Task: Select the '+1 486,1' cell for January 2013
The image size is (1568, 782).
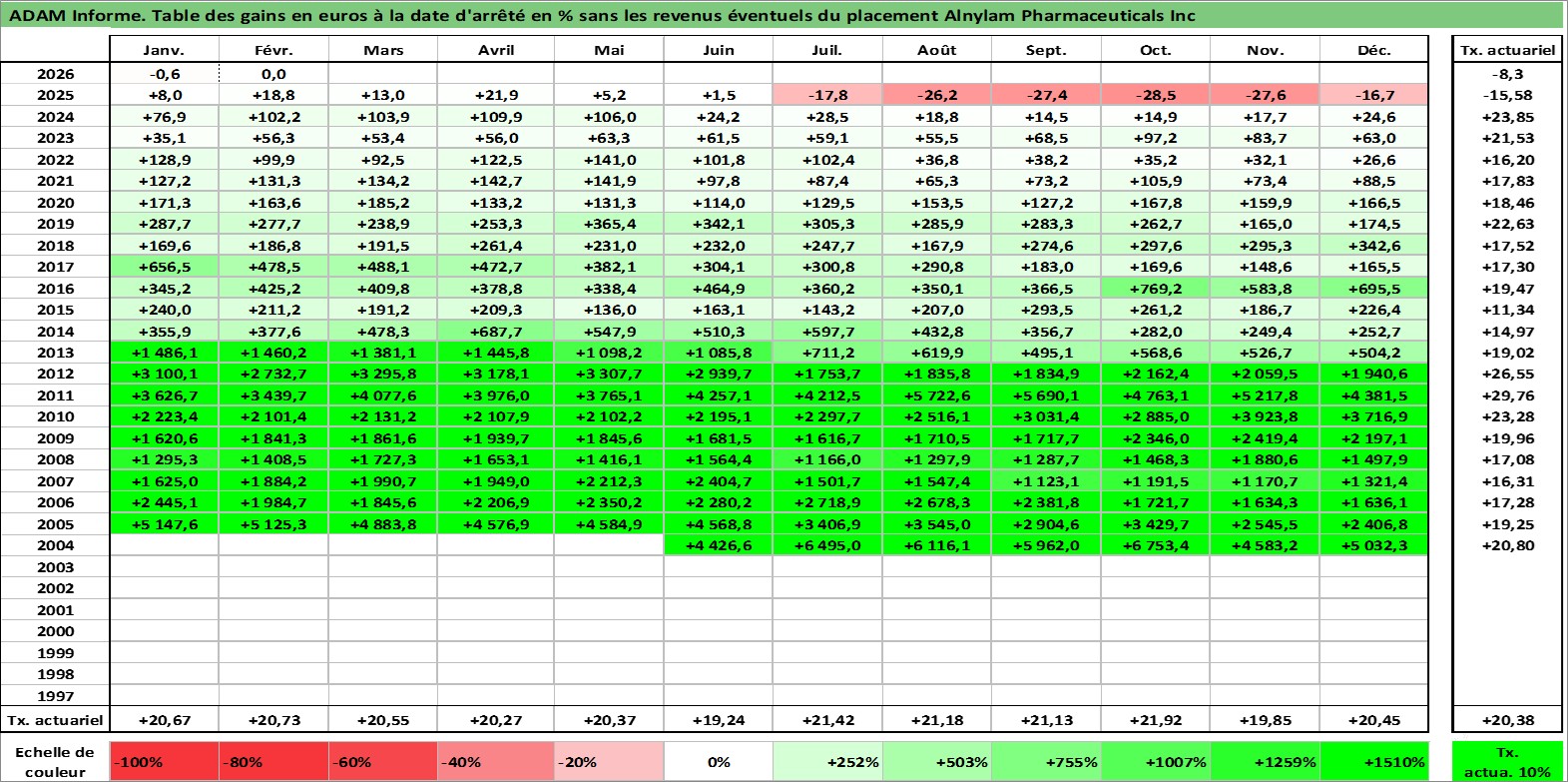Action: 164,353
